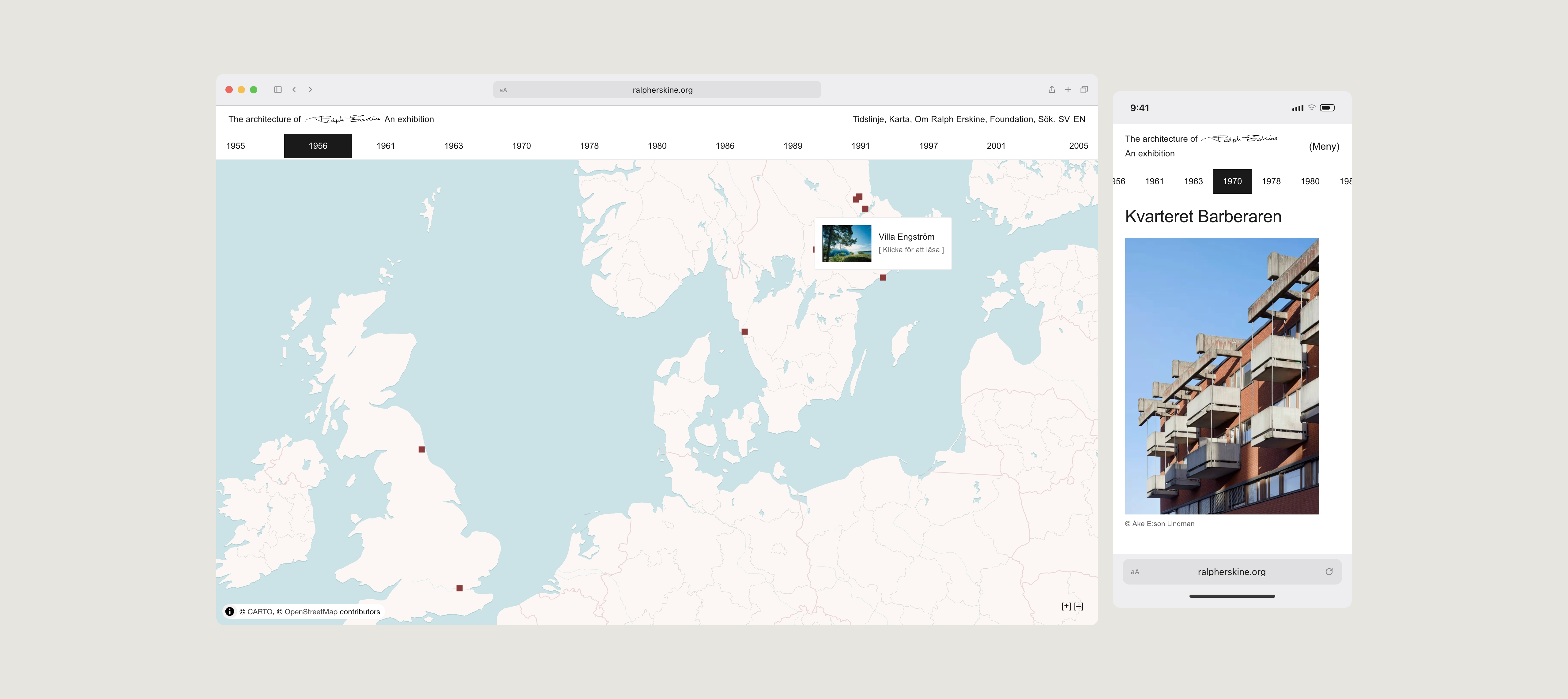Tap Kvarteret Barberaren heading
Screen dimensions: 1568x699
[x=1203, y=217]
